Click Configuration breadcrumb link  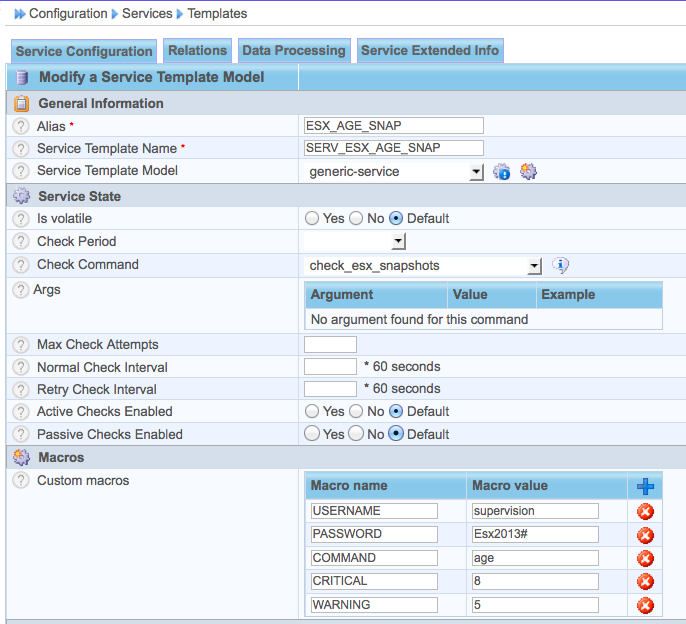click(x=68, y=14)
